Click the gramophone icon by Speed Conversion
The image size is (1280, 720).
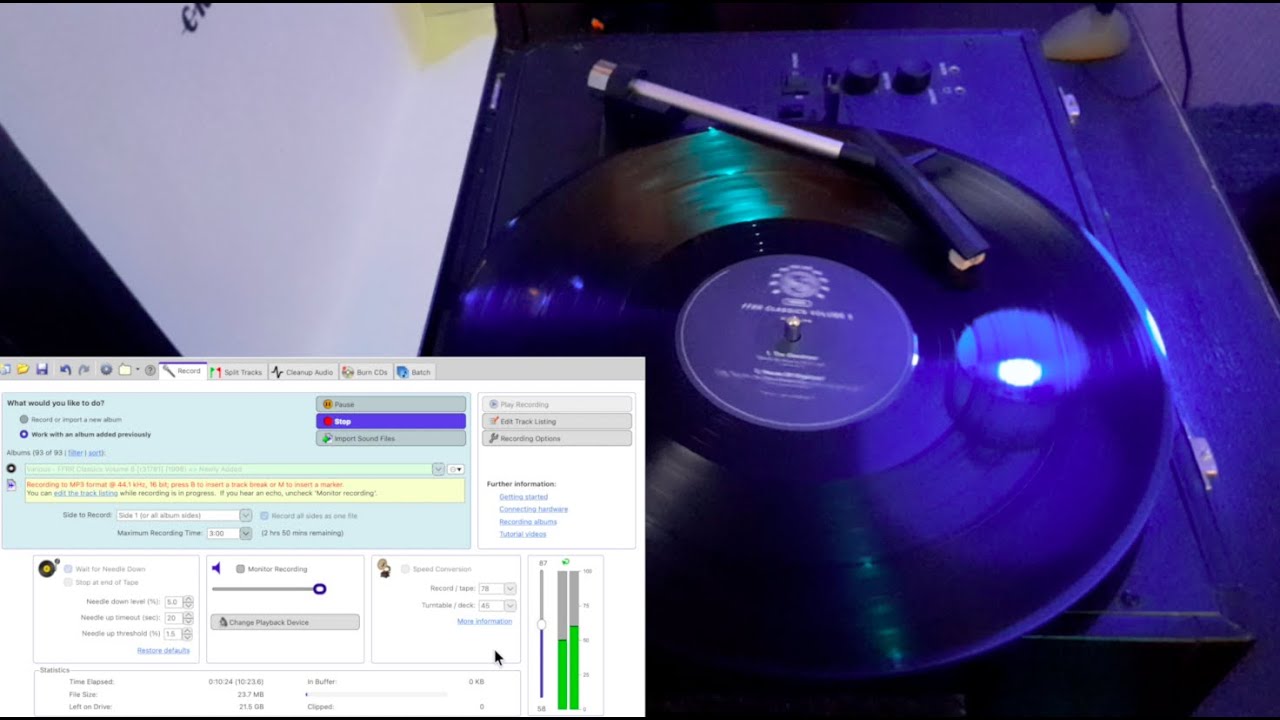click(384, 568)
